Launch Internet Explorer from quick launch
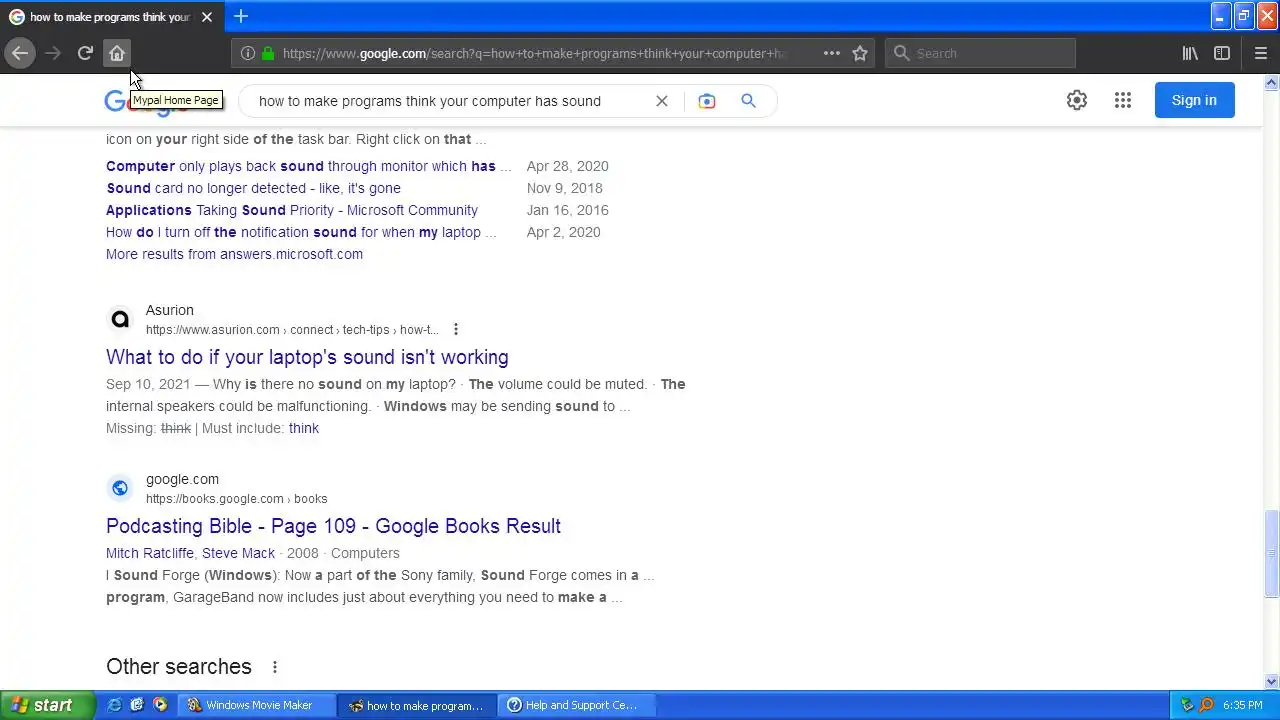The image size is (1280, 720). 115,705
